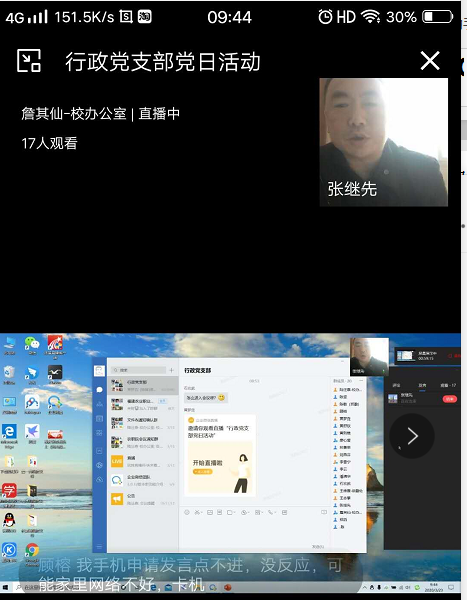Click the orange button on 开始直播啦 card
467x600 pixels.
tap(202, 472)
